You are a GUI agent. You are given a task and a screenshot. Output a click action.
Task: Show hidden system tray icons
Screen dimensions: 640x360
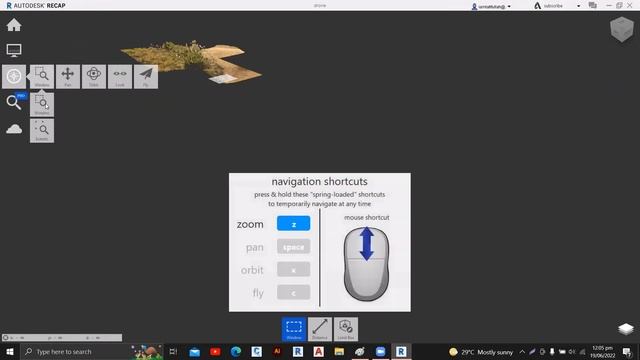coord(522,351)
